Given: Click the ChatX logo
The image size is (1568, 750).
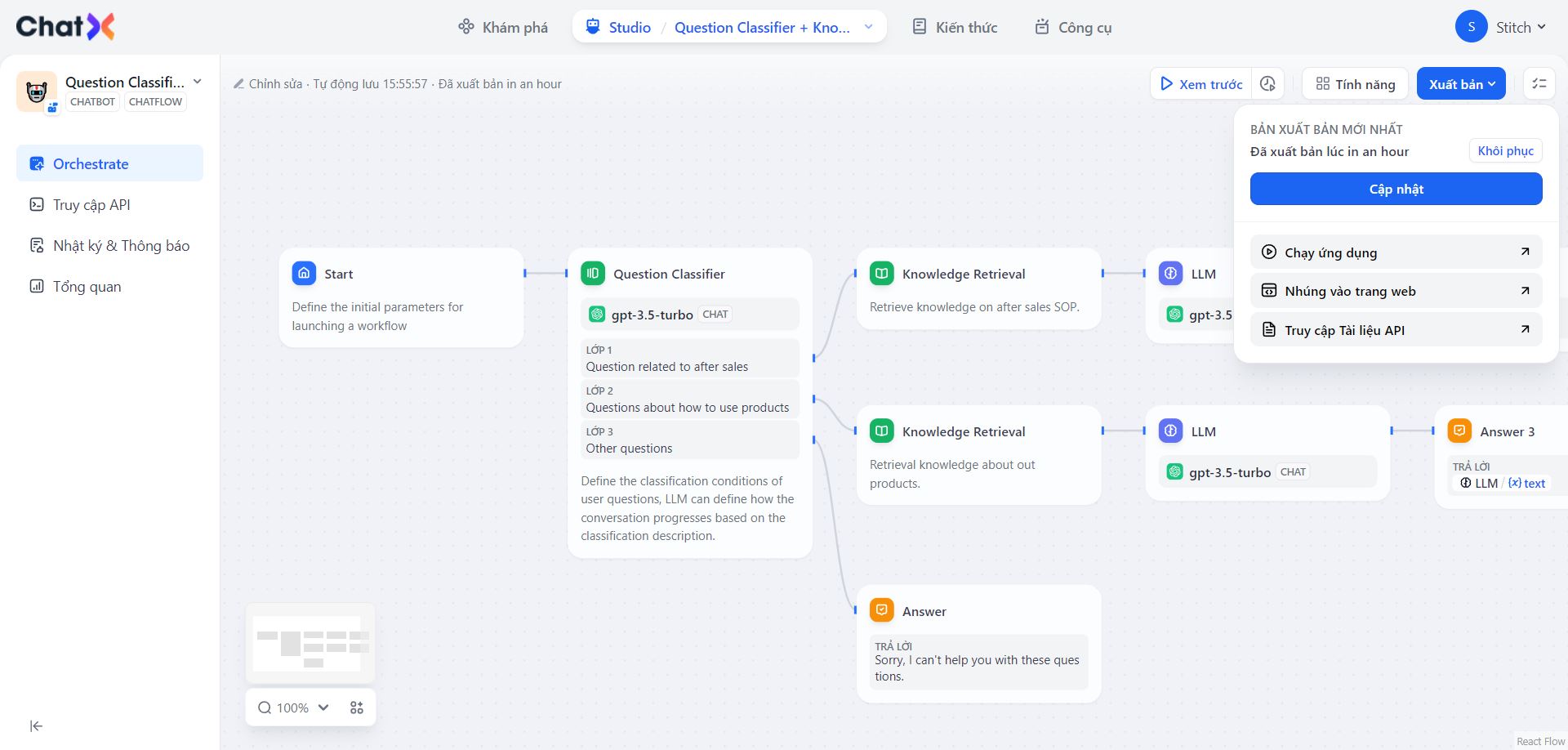Looking at the screenshot, I should tap(65, 27).
